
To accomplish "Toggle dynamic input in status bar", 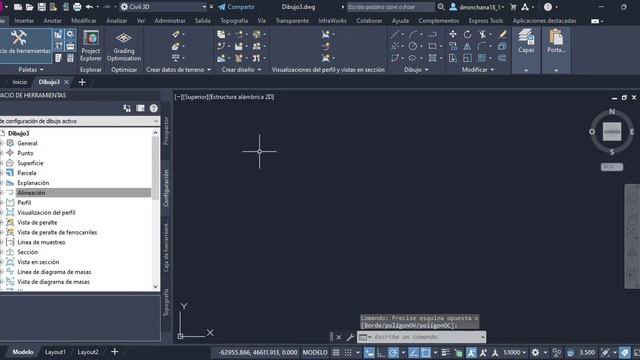I will click(x=369, y=352).
